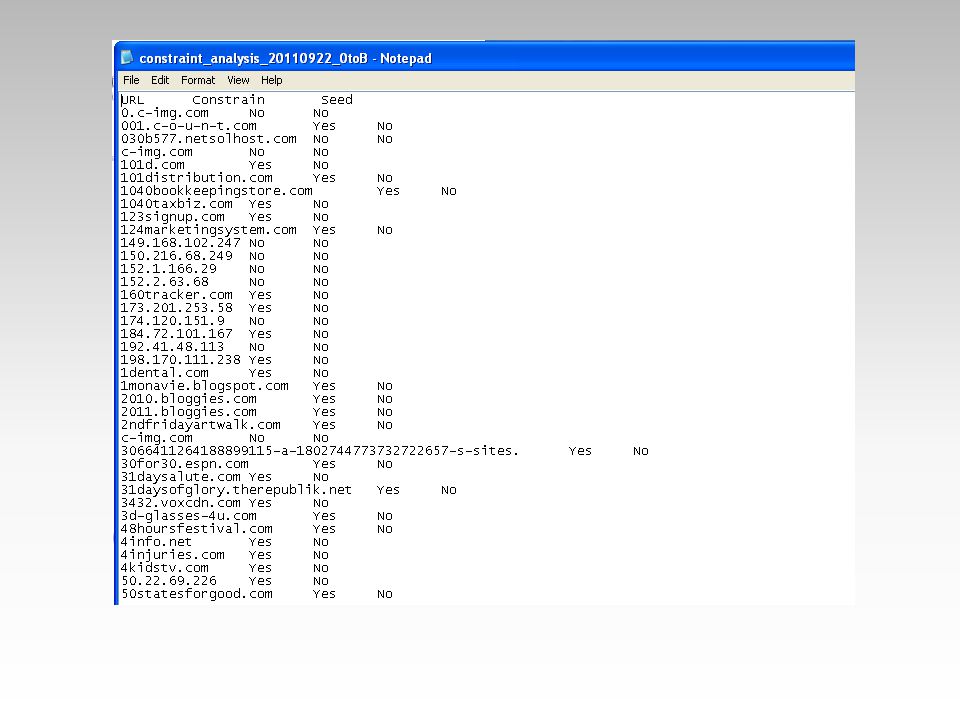Click 123signup.com entry
This screenshot has width=960, height=720.
pos(173,217)
